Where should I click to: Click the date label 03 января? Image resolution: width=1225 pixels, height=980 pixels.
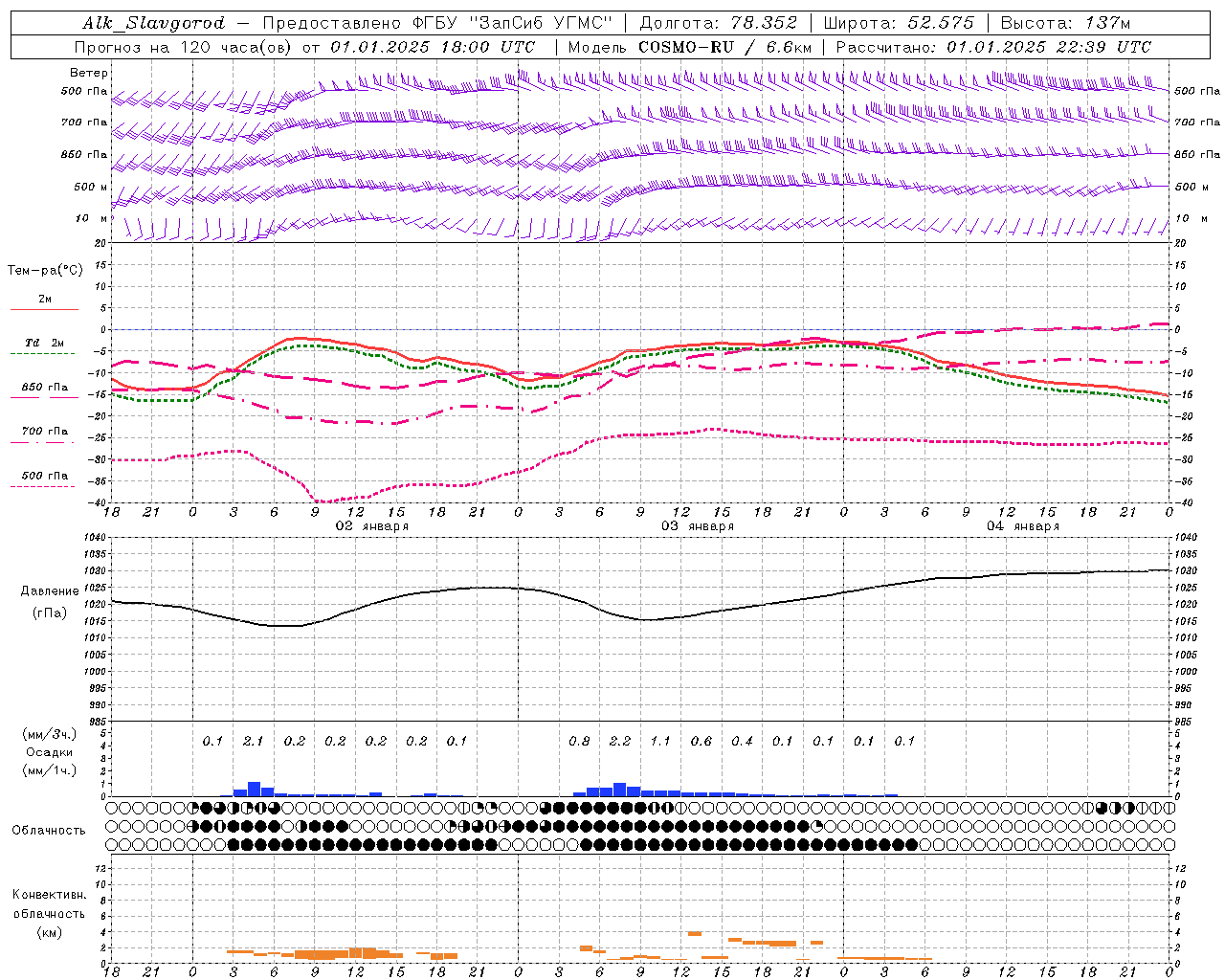tap(698, 526)
